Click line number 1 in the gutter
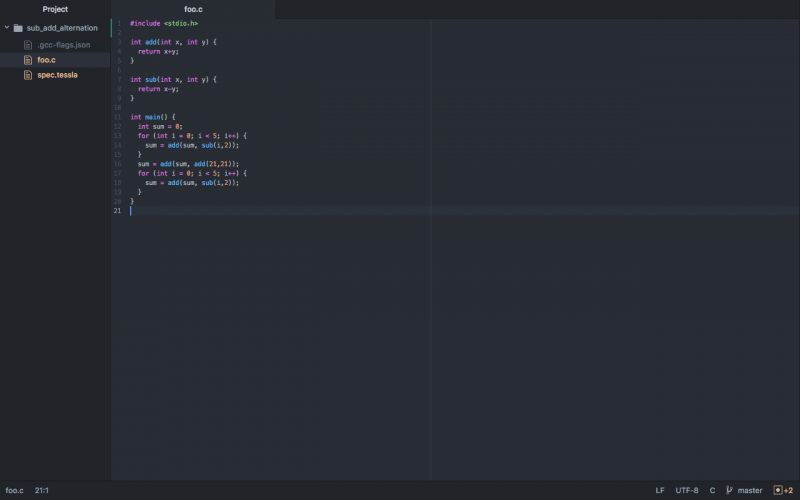Viewport: 800px width, 500px height. [x=119, y=23]
